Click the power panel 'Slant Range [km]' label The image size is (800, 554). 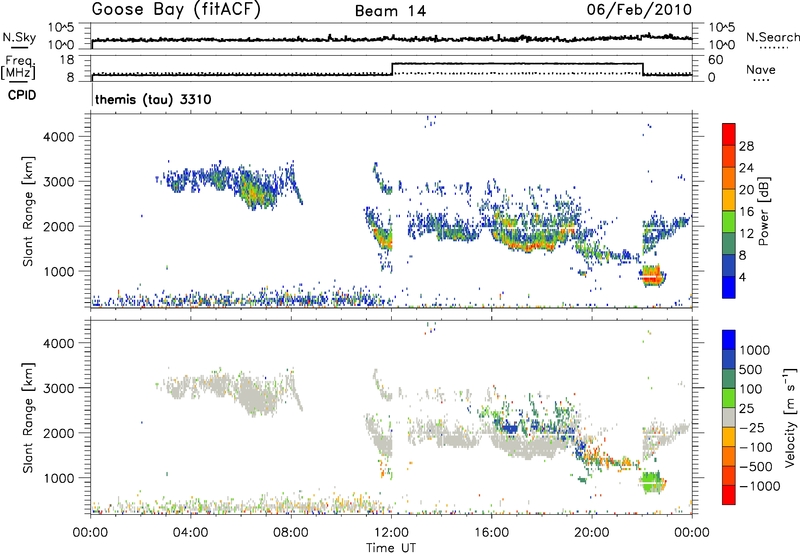point(28,211)
